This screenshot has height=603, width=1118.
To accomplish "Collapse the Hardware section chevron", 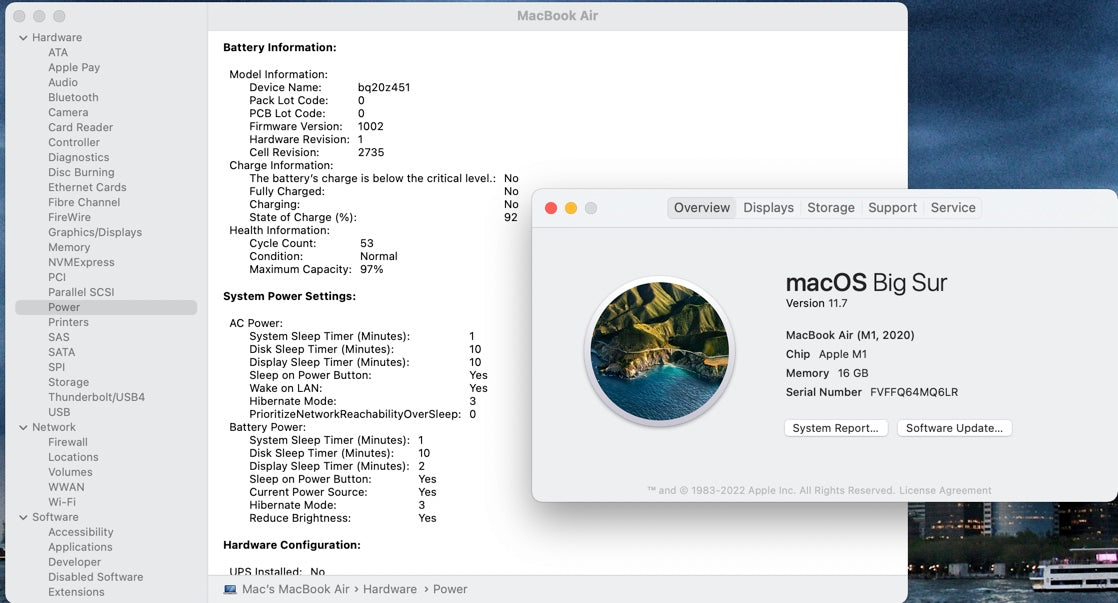I will click(23, 38).
